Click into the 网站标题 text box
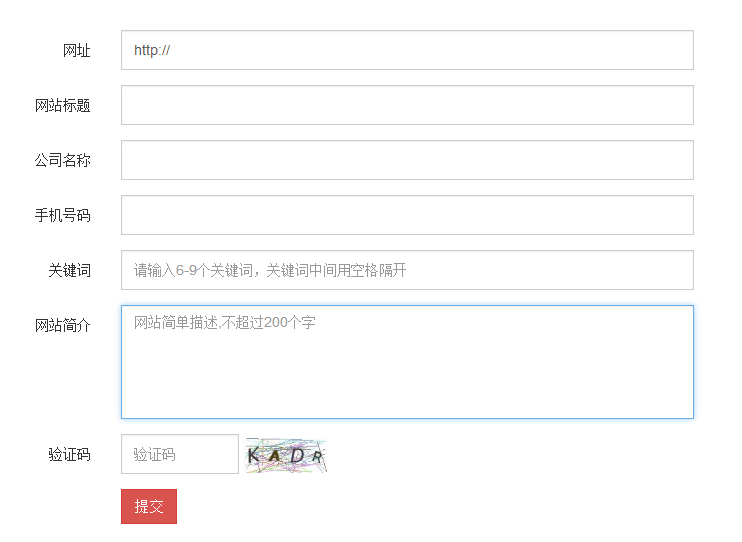 407,105
